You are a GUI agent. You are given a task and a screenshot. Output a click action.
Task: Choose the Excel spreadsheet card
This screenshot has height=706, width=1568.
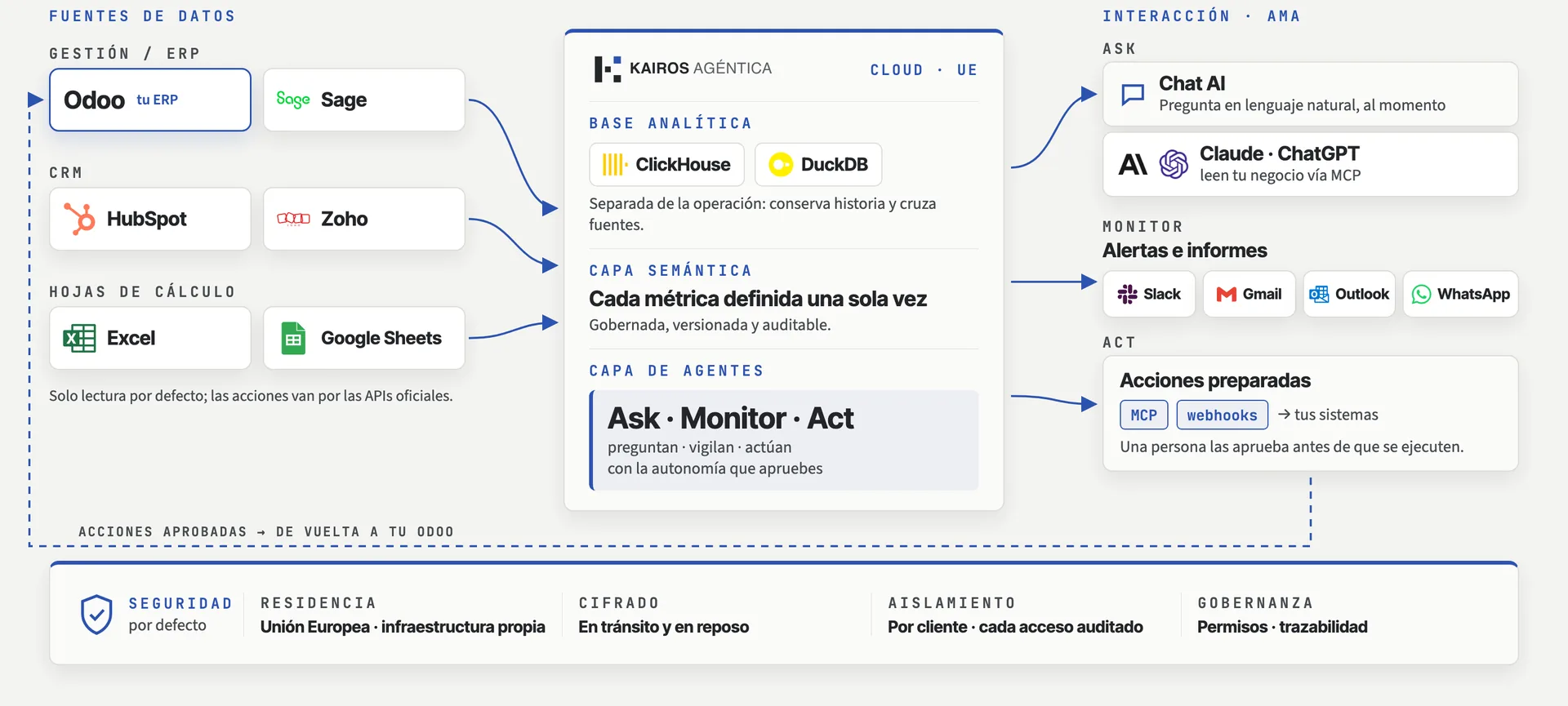(x=150, y=338)
